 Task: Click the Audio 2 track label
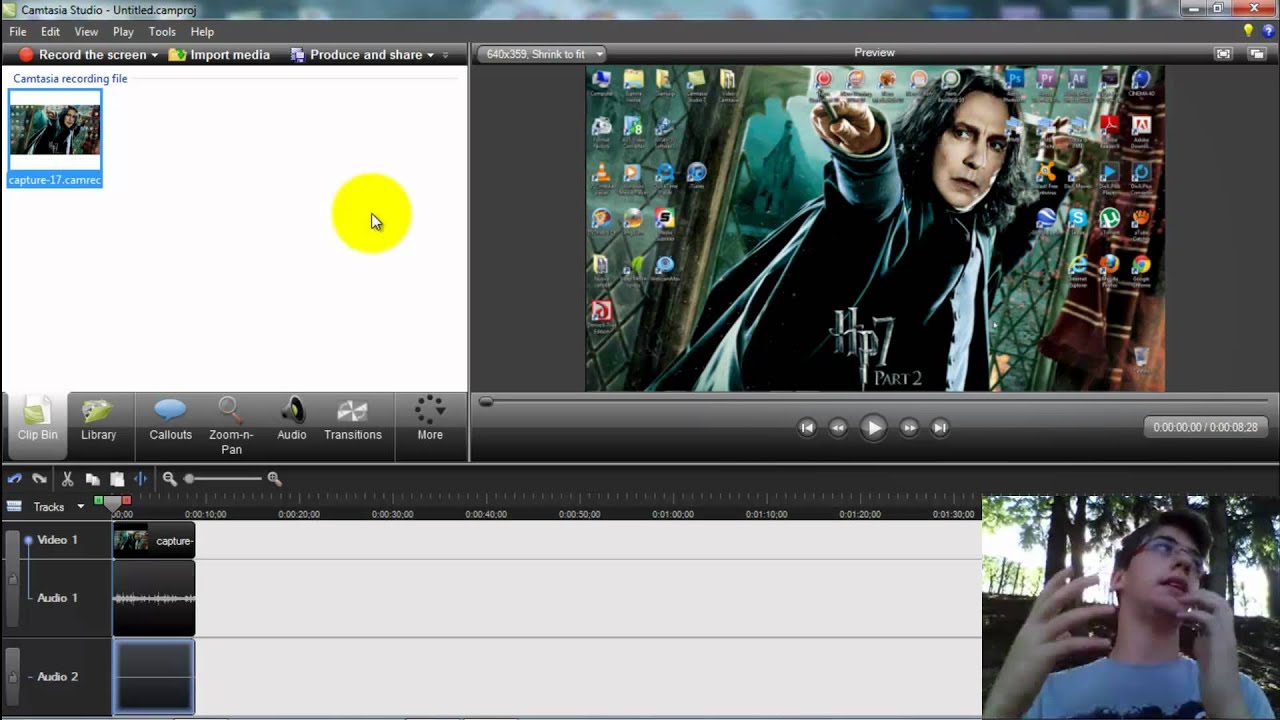tap(57, 677)
